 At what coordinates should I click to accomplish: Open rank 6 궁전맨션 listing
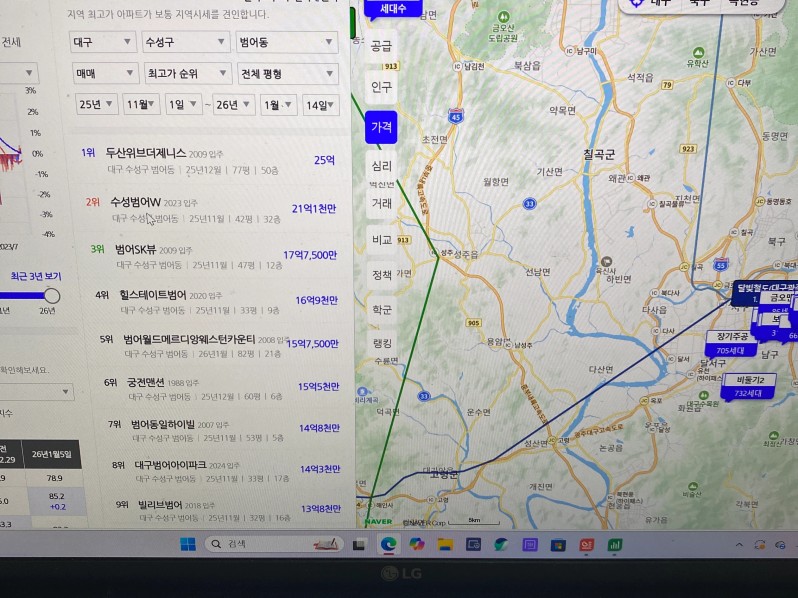pos(222,388)
